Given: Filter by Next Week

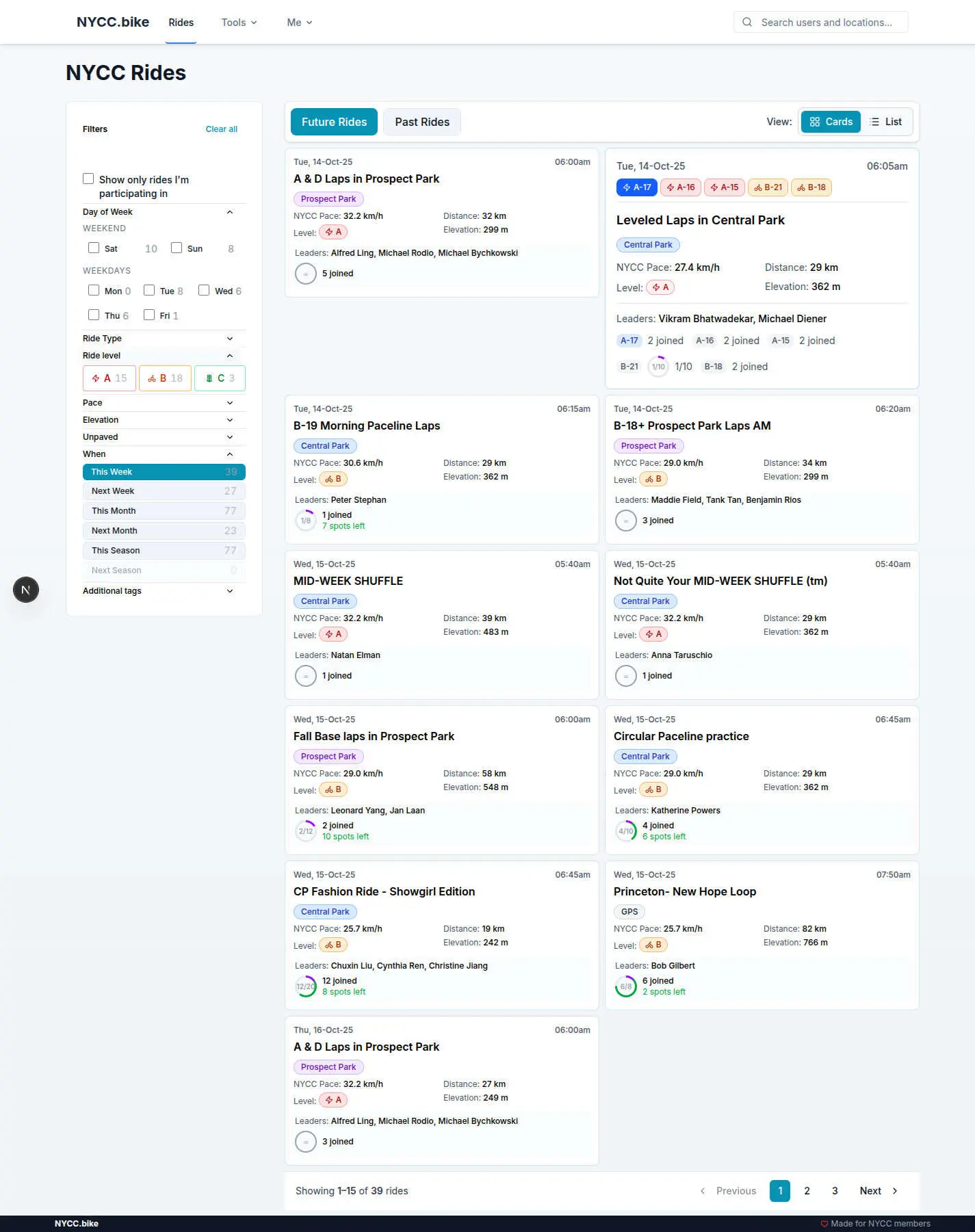Looking at the screenshot, I should [x=164, y=491].
